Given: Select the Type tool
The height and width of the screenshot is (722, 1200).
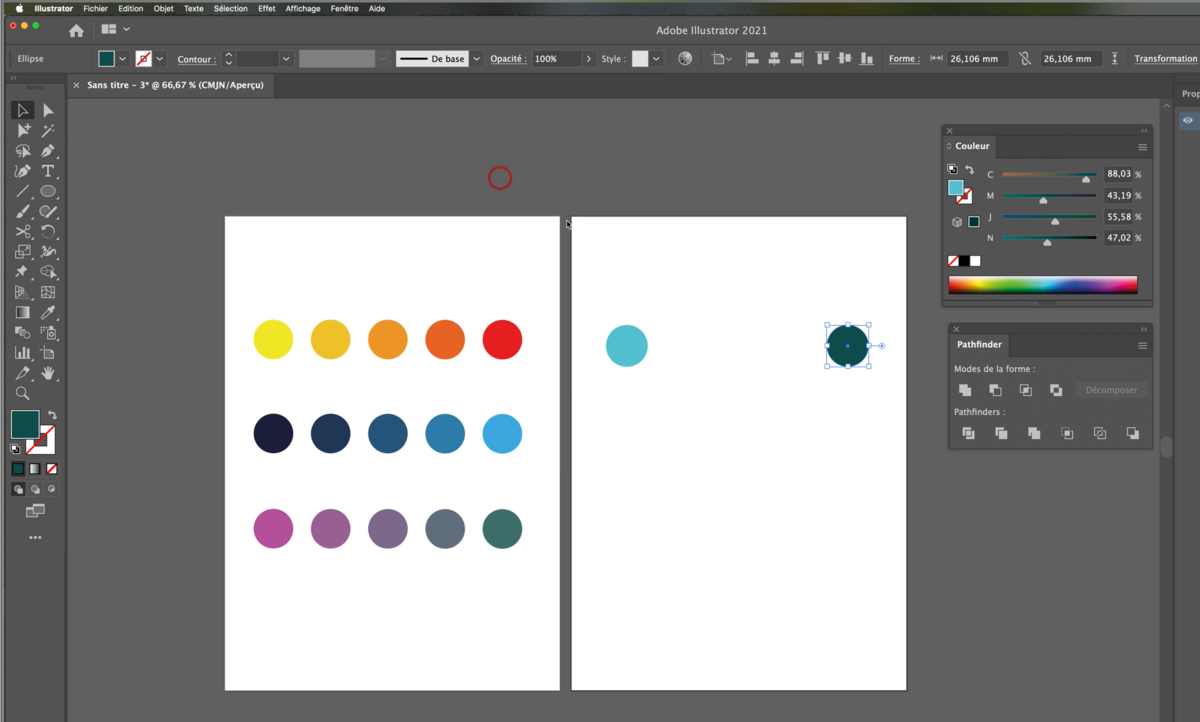Looking at the screenshot, I should tap(48, 171).
